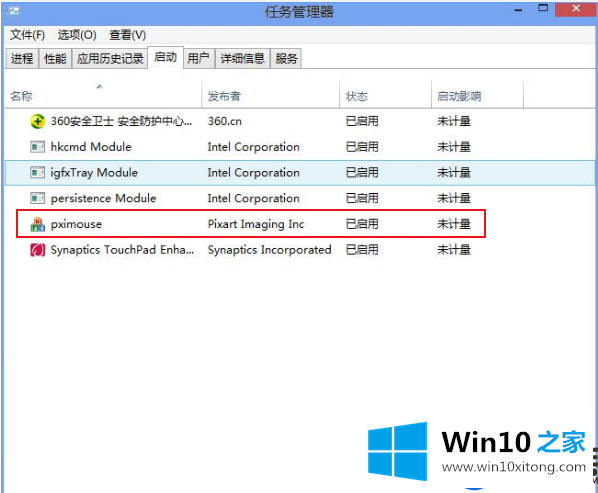The width and height of the screenshot is (598, 493).
Task: Click 未计量 impact in Synaptics TouchPad row
Action: tap(454, 250)
